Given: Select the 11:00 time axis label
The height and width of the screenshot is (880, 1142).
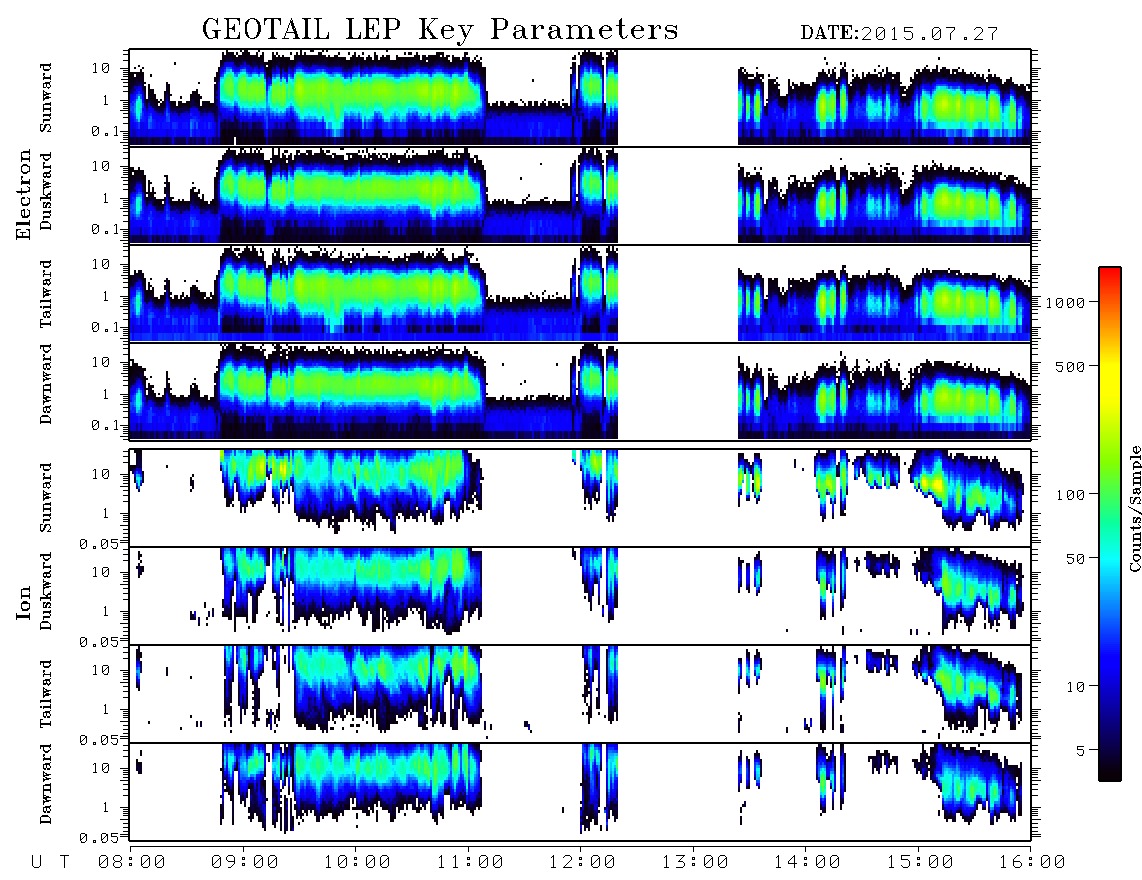Looking at the screenshot, I should click(x=470, y=862).
